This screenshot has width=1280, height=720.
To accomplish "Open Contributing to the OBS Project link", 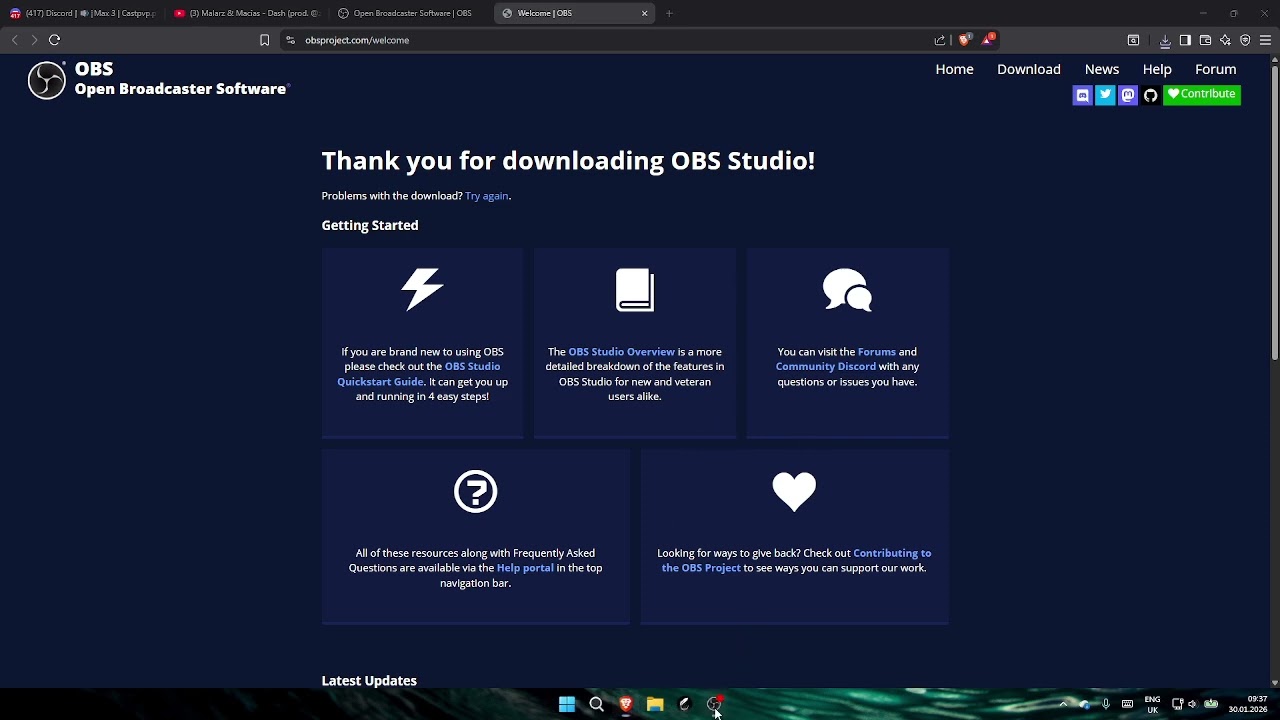I will (x=796, y=560).
